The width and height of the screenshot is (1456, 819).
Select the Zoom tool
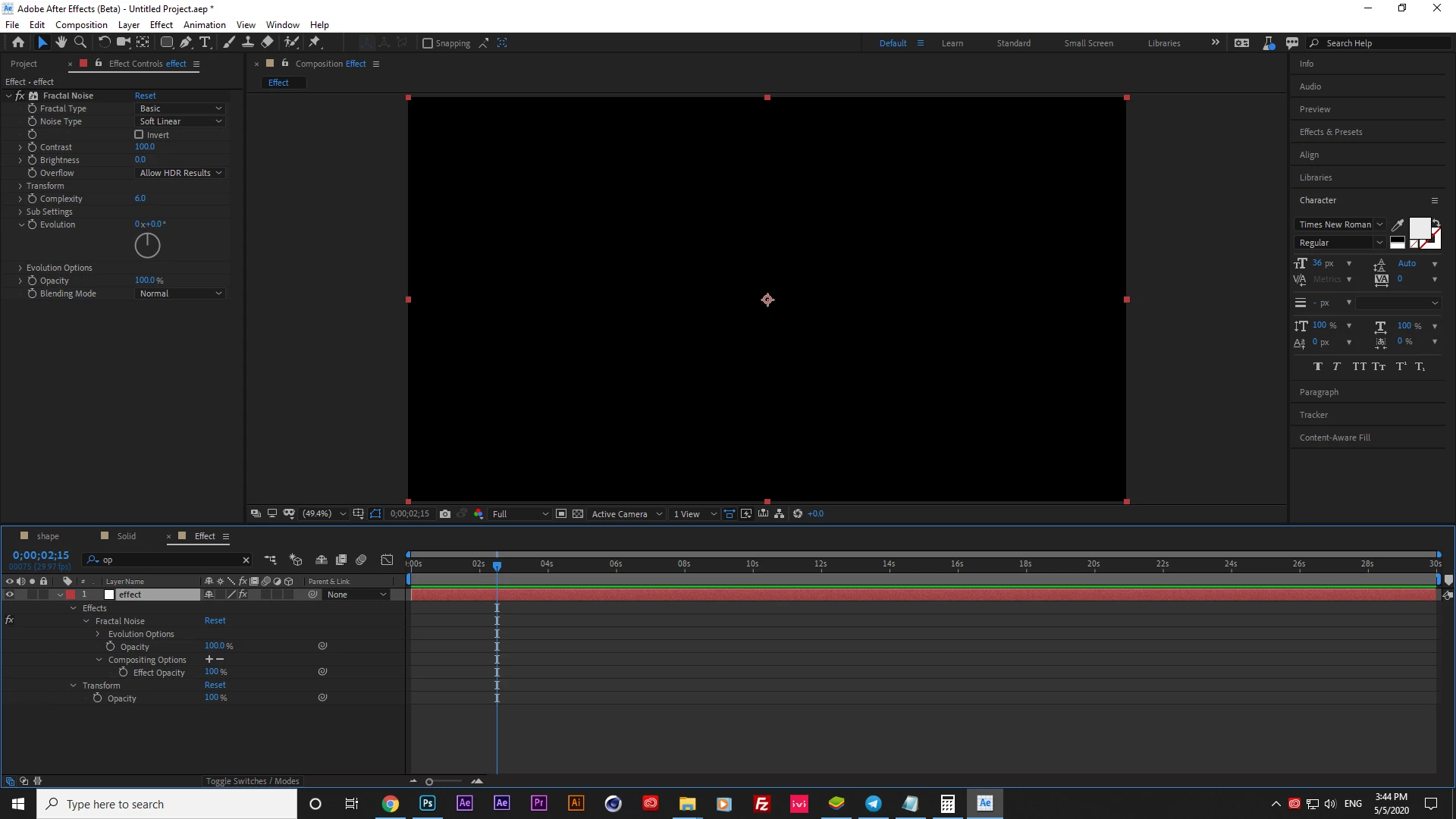pyautogui.click(x=80, y=42)
